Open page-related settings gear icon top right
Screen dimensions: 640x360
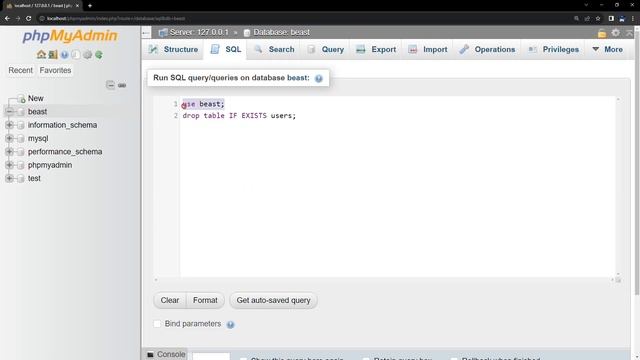pos(616,33)
